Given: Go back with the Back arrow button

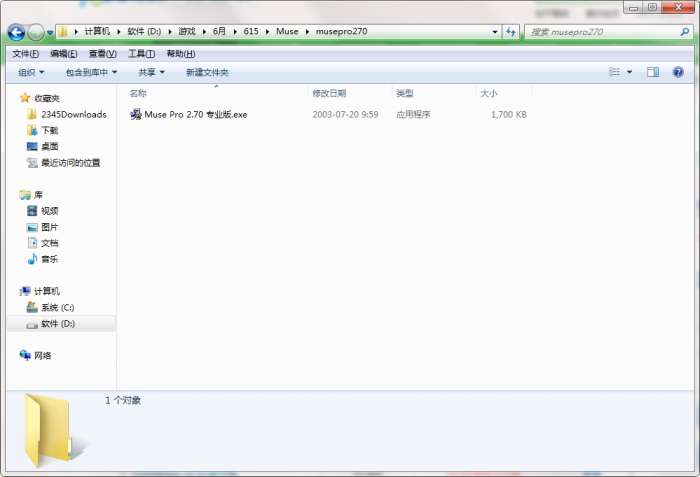Looking at the screenshot, I should click(x=17, y=32).
